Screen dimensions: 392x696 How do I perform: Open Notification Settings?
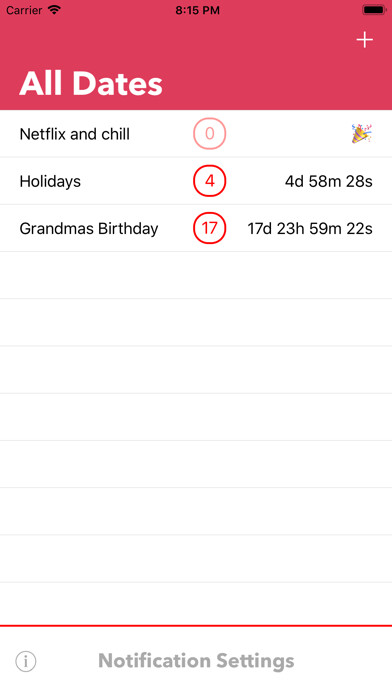196,660
